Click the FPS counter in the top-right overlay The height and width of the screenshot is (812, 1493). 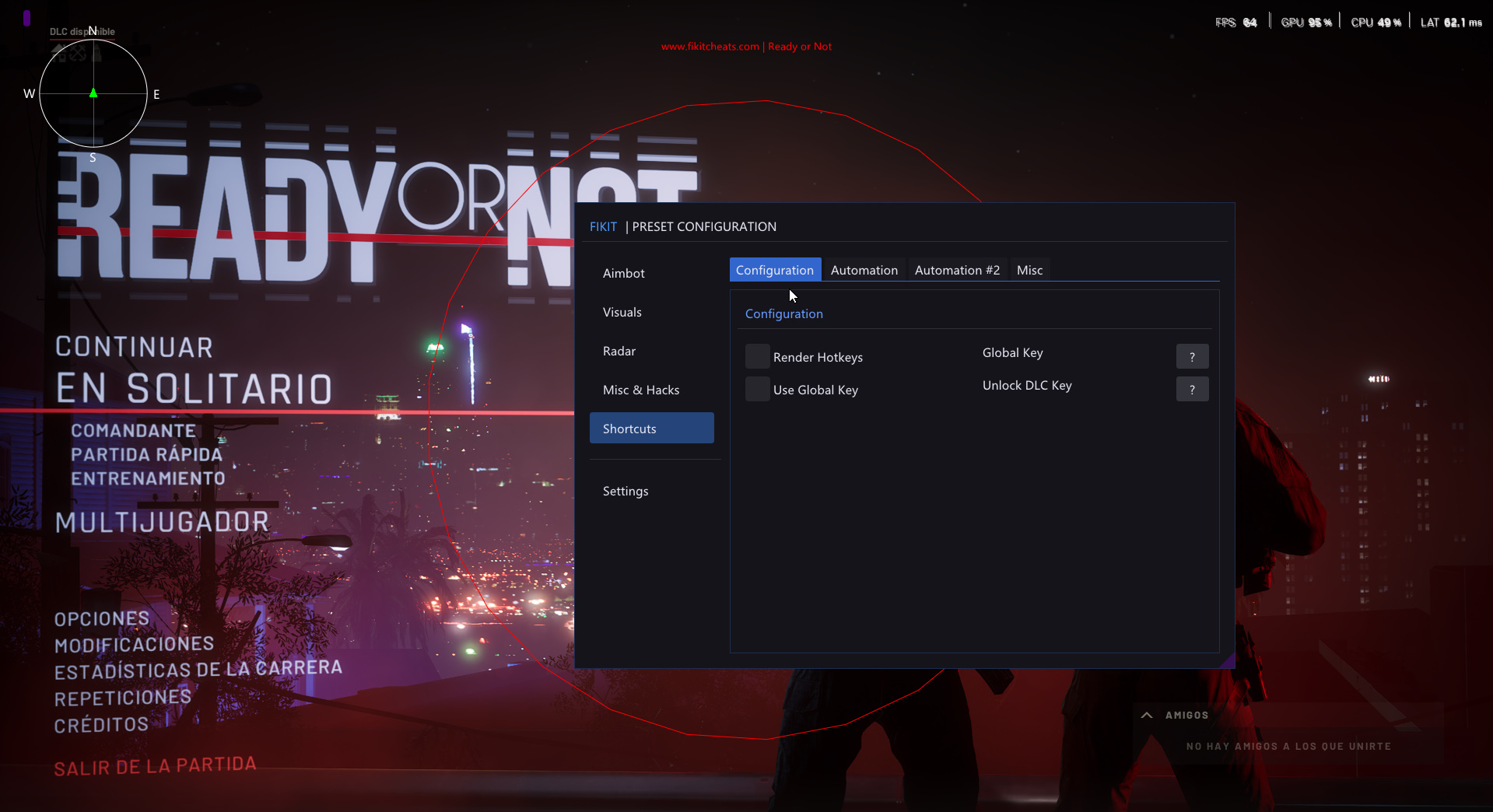tap(1235, 22)
